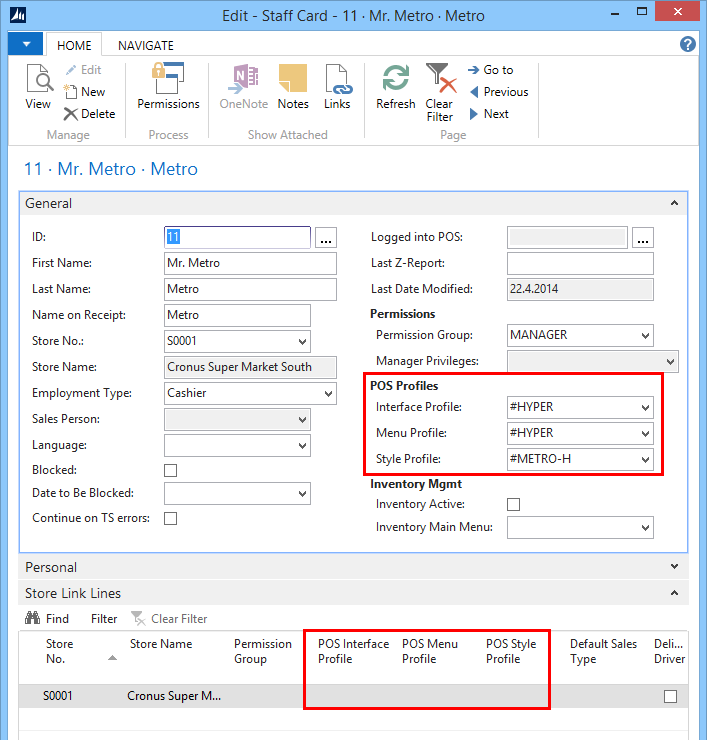Click the Find binoculars icon
This screenshot has width=707, height=740.
[x=33, y=619]
